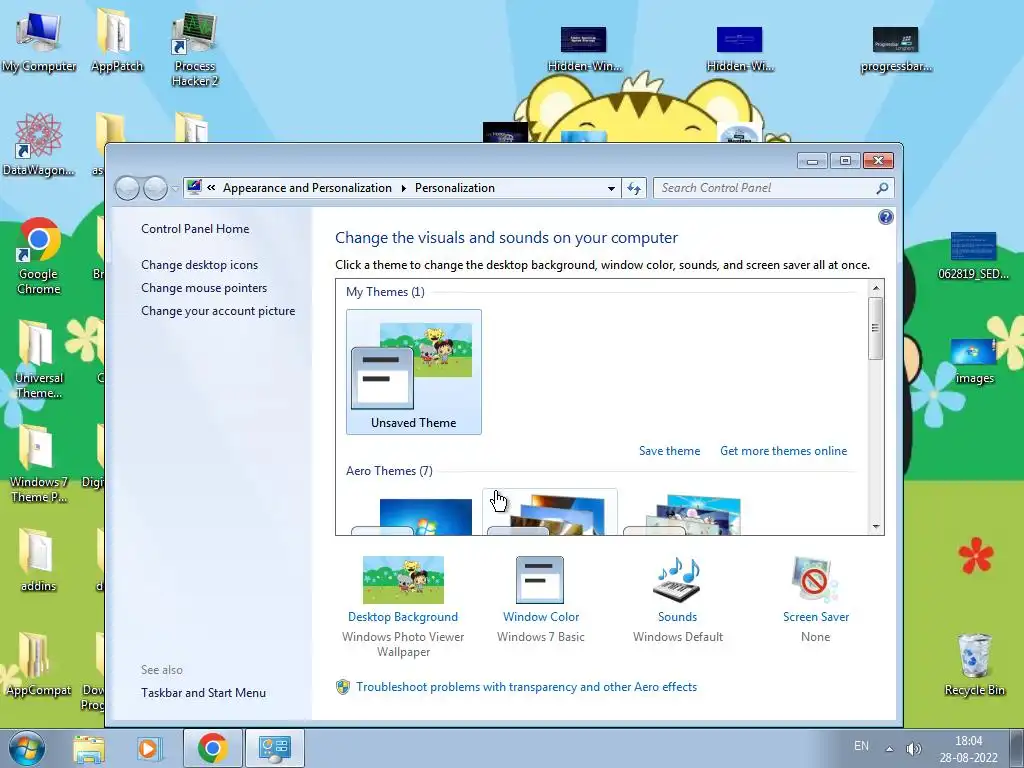Open Troubleshoot transparency and Aero effects

pos(526,687)
